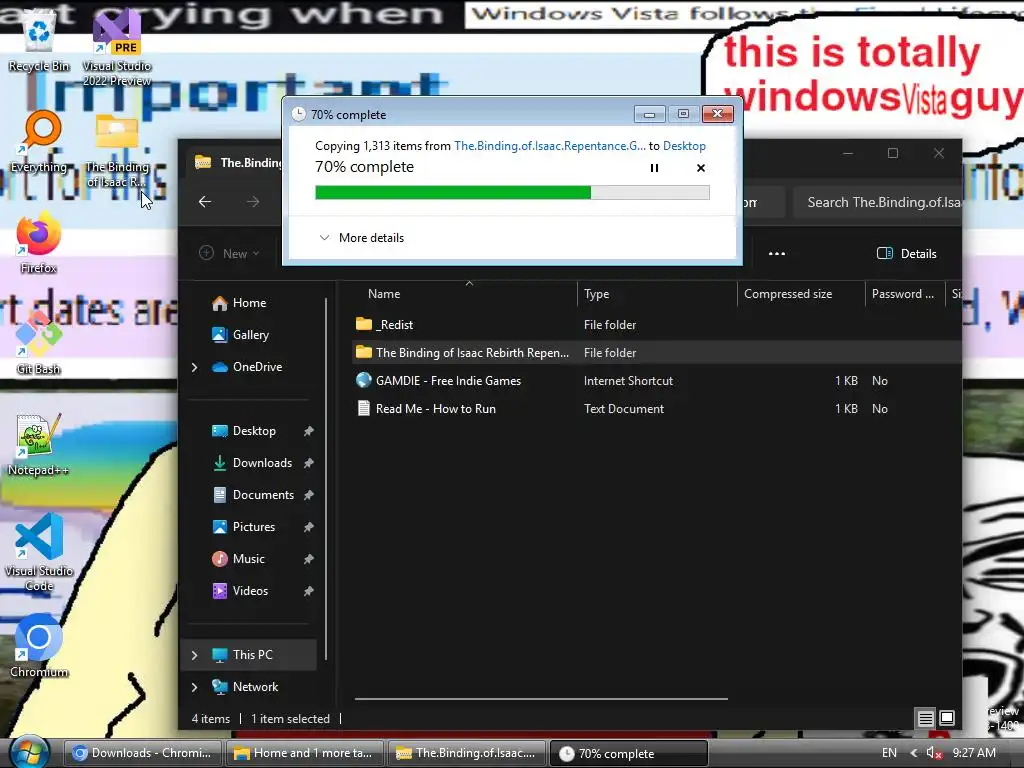Cancel the copy with the X button

point(701,168)
